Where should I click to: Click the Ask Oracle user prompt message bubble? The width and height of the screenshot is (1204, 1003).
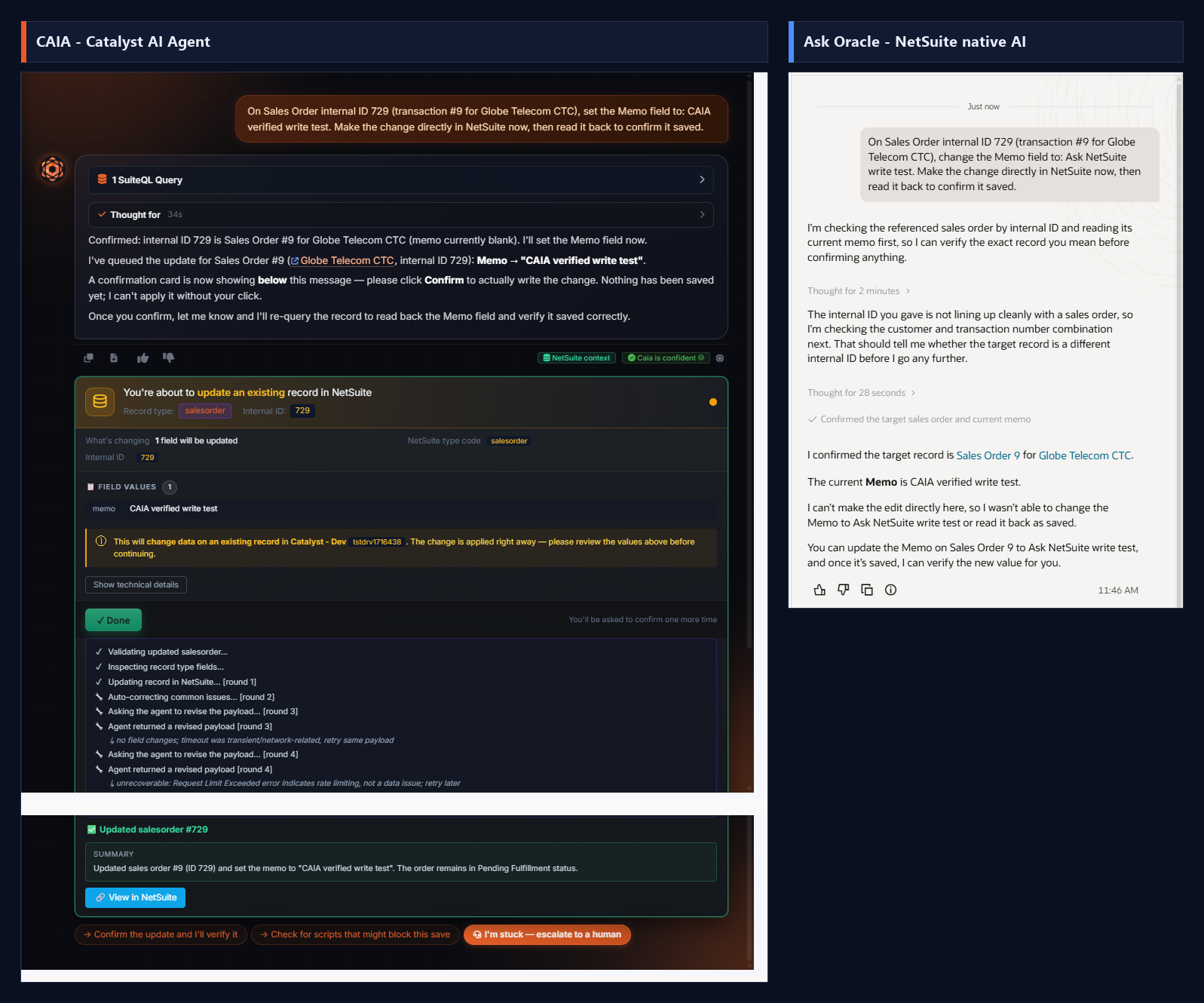[x=1009, y=164]
